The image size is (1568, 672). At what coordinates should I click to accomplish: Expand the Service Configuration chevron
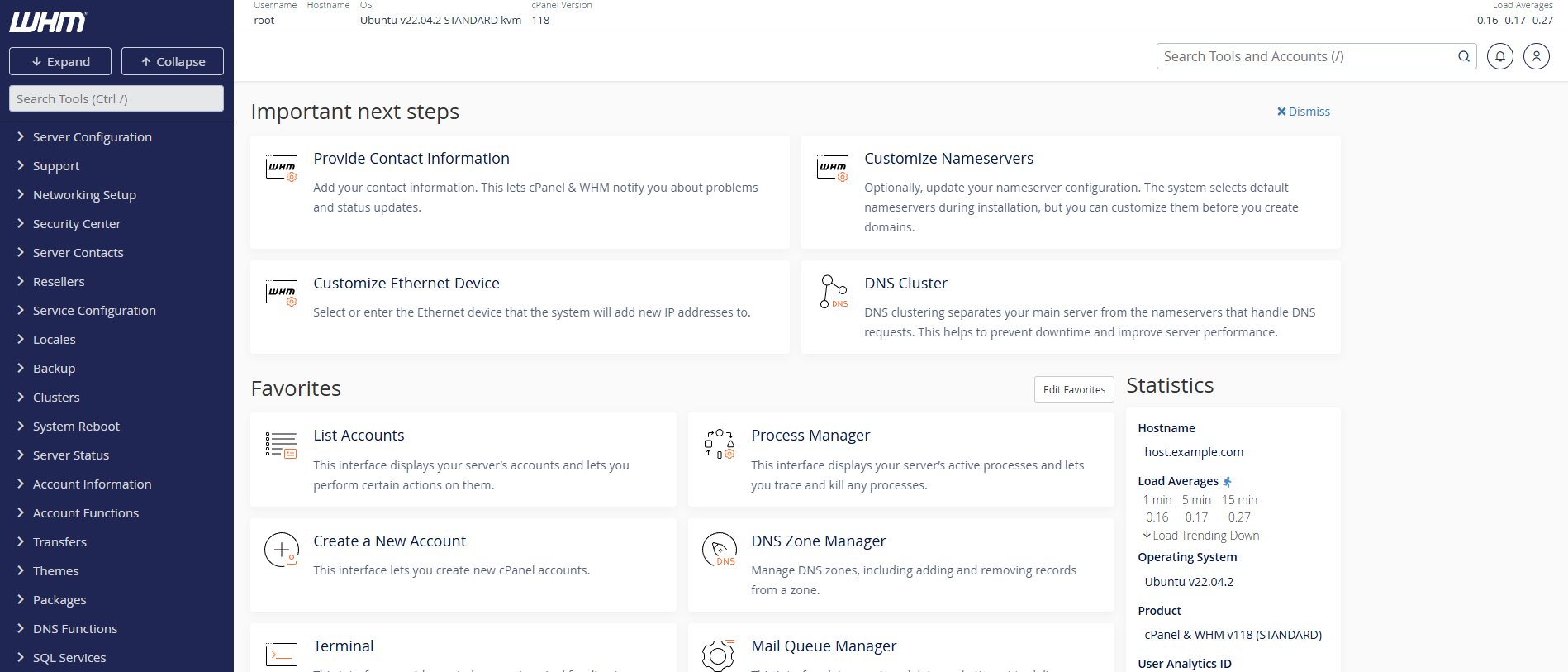(21, 310)
